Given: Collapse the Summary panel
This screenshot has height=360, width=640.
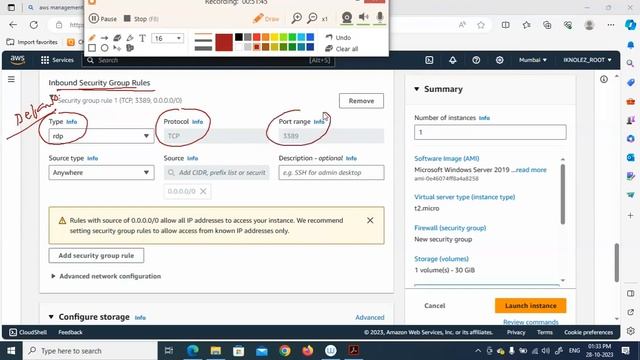Looking at the screenshot, I should coord(417,89).
